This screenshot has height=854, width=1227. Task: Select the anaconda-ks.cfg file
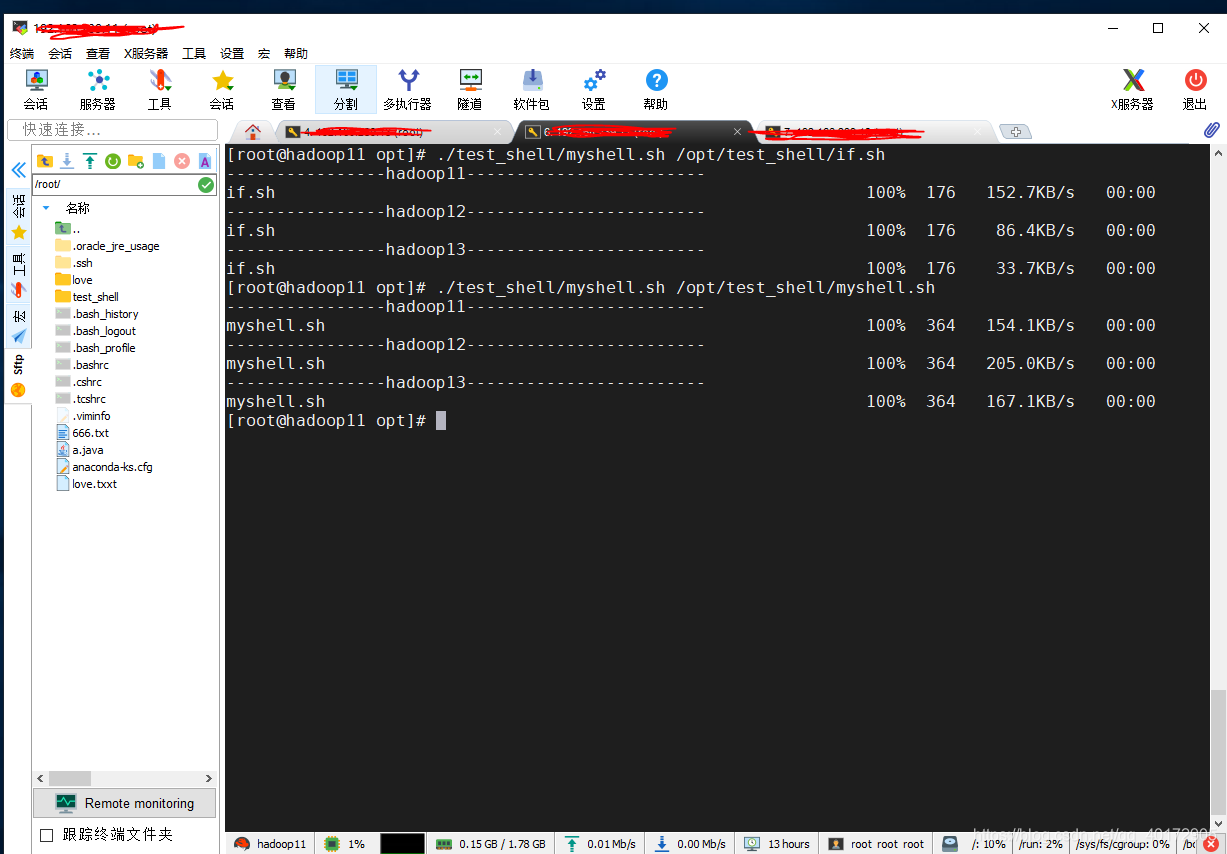(x=104, y=467)
